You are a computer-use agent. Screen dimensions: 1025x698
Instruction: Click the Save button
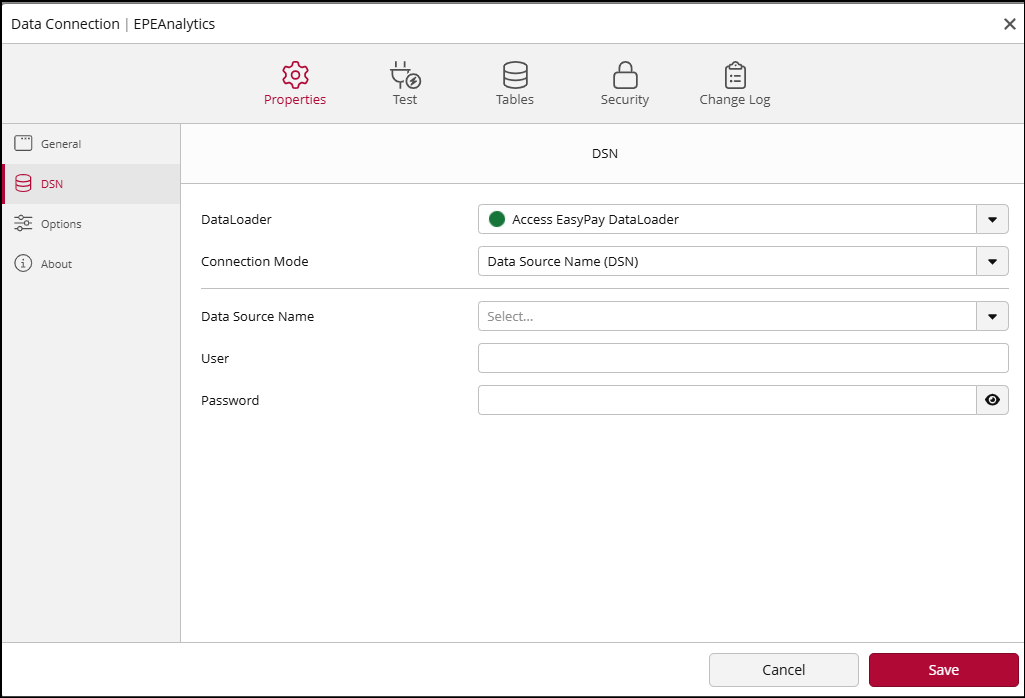(943, 669)
